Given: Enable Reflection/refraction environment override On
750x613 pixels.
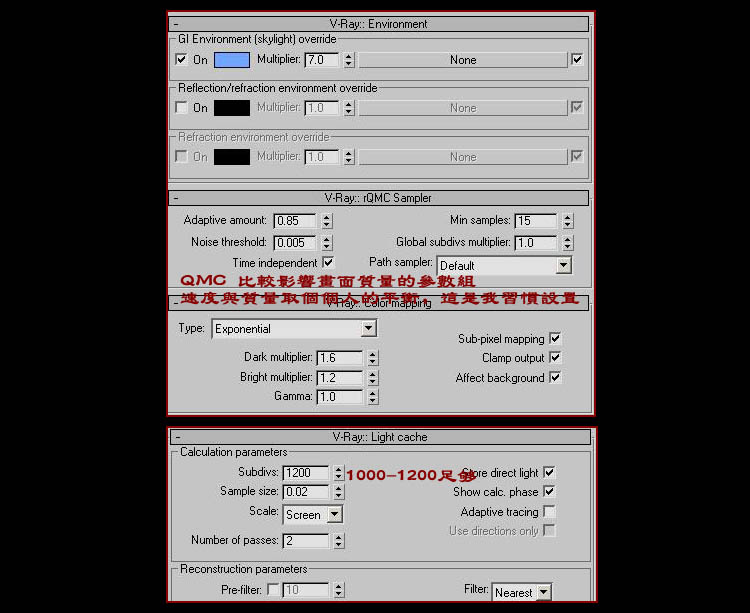Looking at the screenshot, I should pyautogui.click(x=181, y=107).
